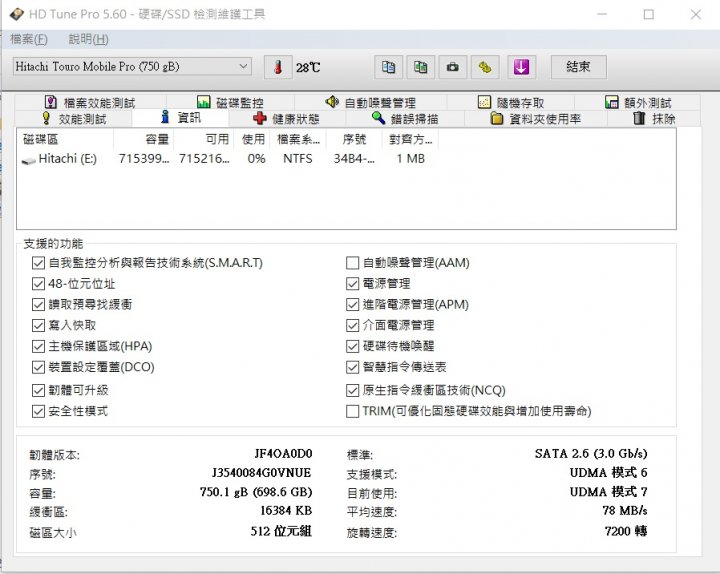Click the 512 位元組 sector size value
Viewport: 720px width, 574px height.
tap(281, 531)
